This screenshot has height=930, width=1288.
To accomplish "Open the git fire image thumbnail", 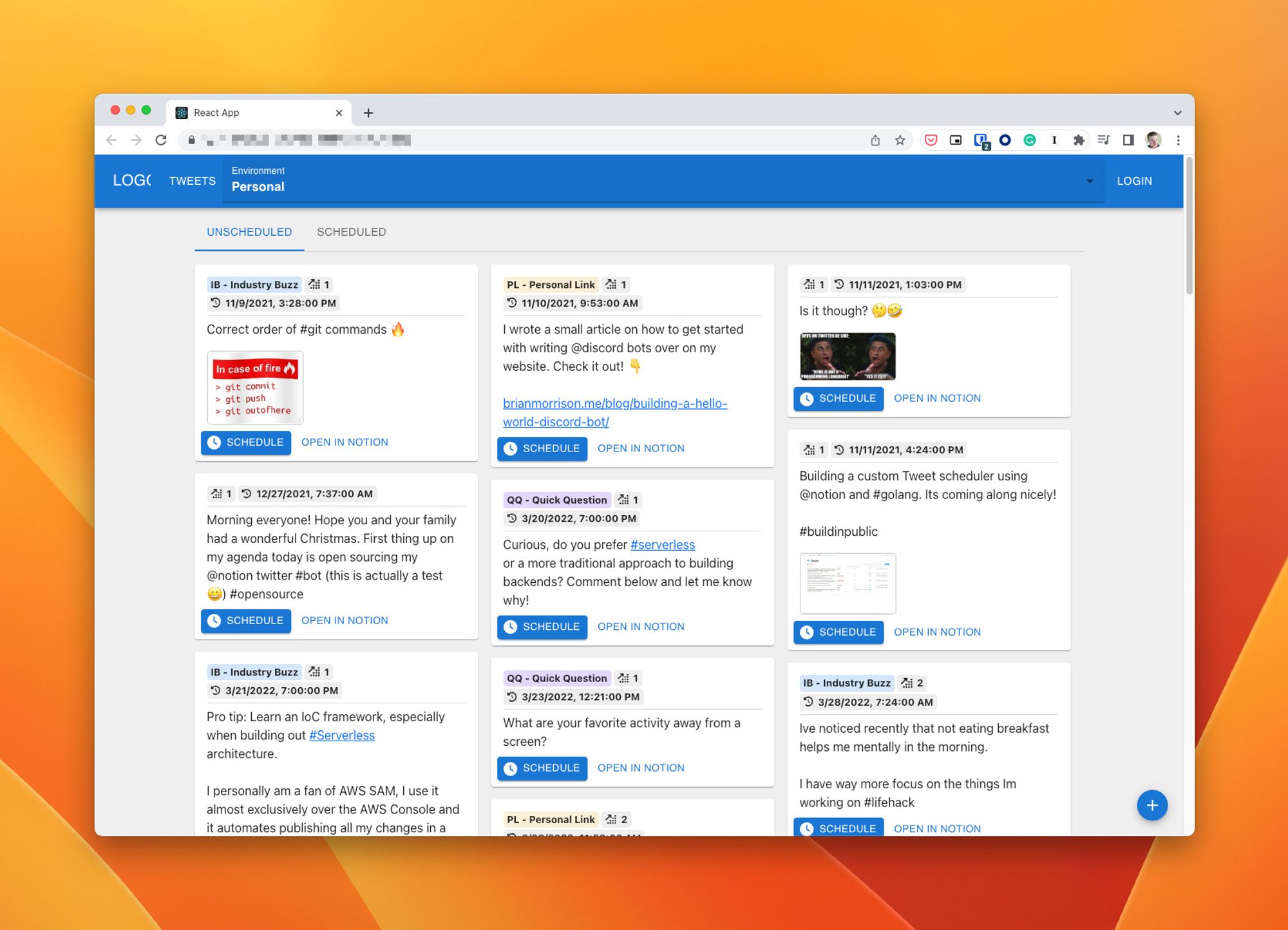I will [255, 387].
